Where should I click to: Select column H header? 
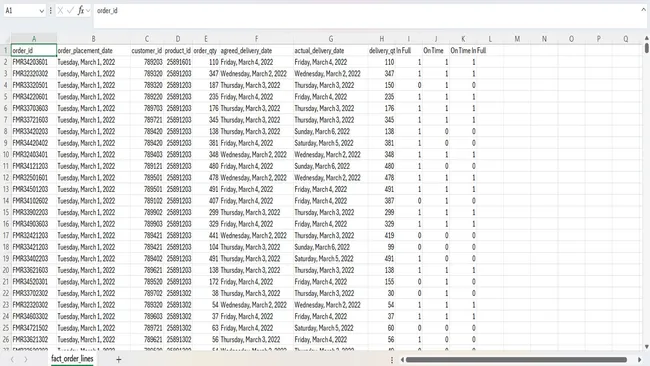tap(381, 39)
